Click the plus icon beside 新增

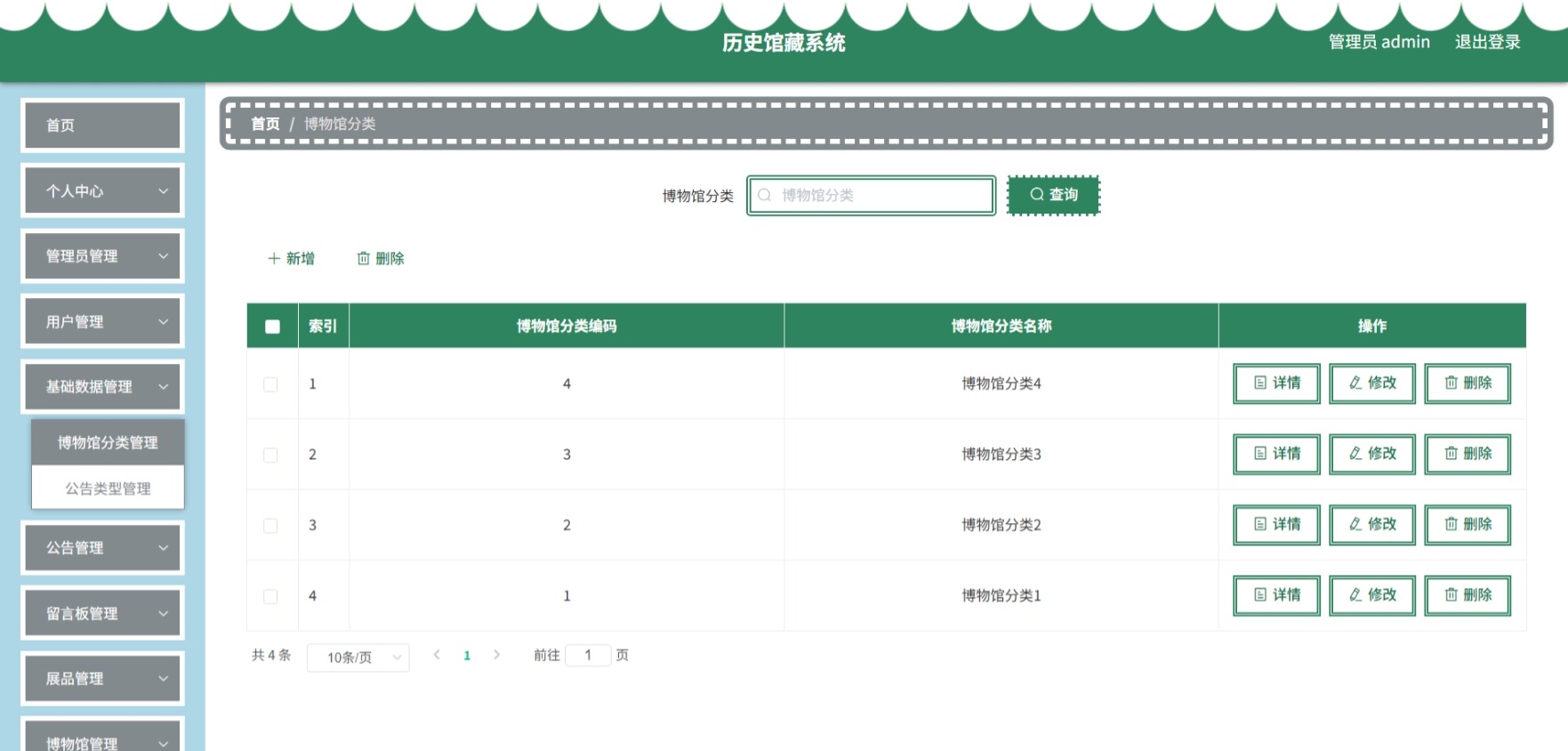[x=274, y=258]
